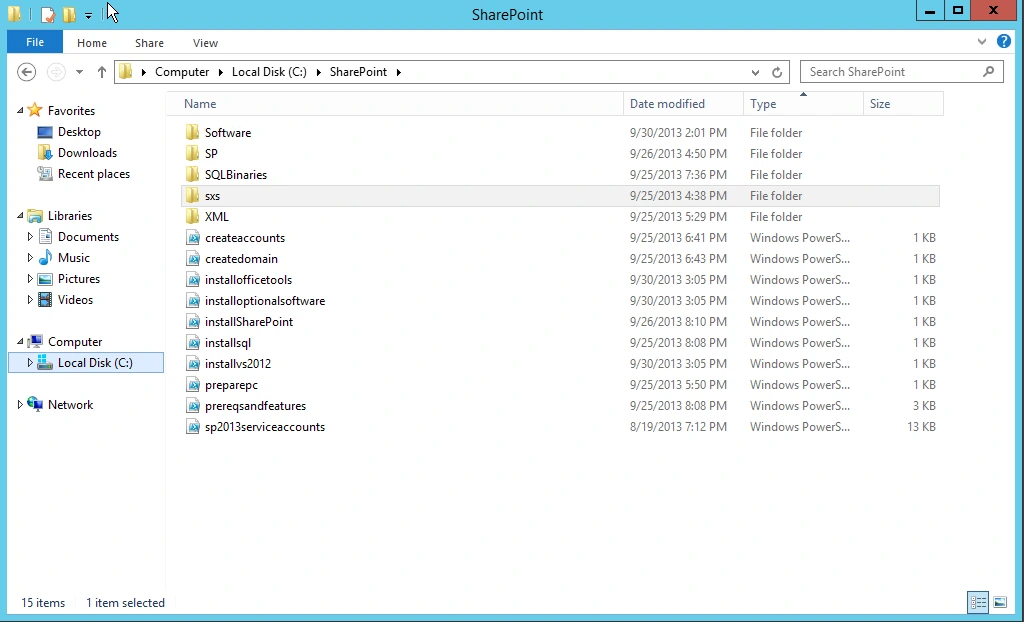The height and width of the screenshot is (622, 1024).
Task: Open the Customize Quick Access Toolbar dropdown
Action: pos(88,14)
